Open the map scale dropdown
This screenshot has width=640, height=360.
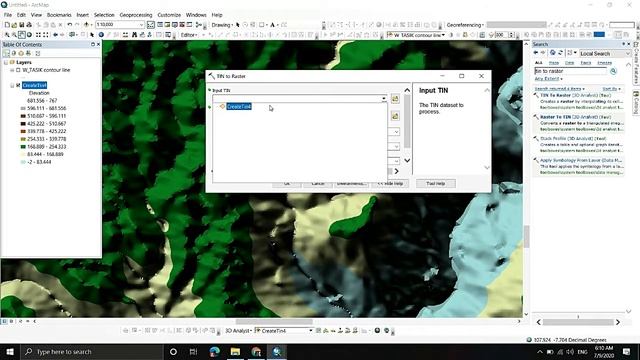(x=142, y=25)
